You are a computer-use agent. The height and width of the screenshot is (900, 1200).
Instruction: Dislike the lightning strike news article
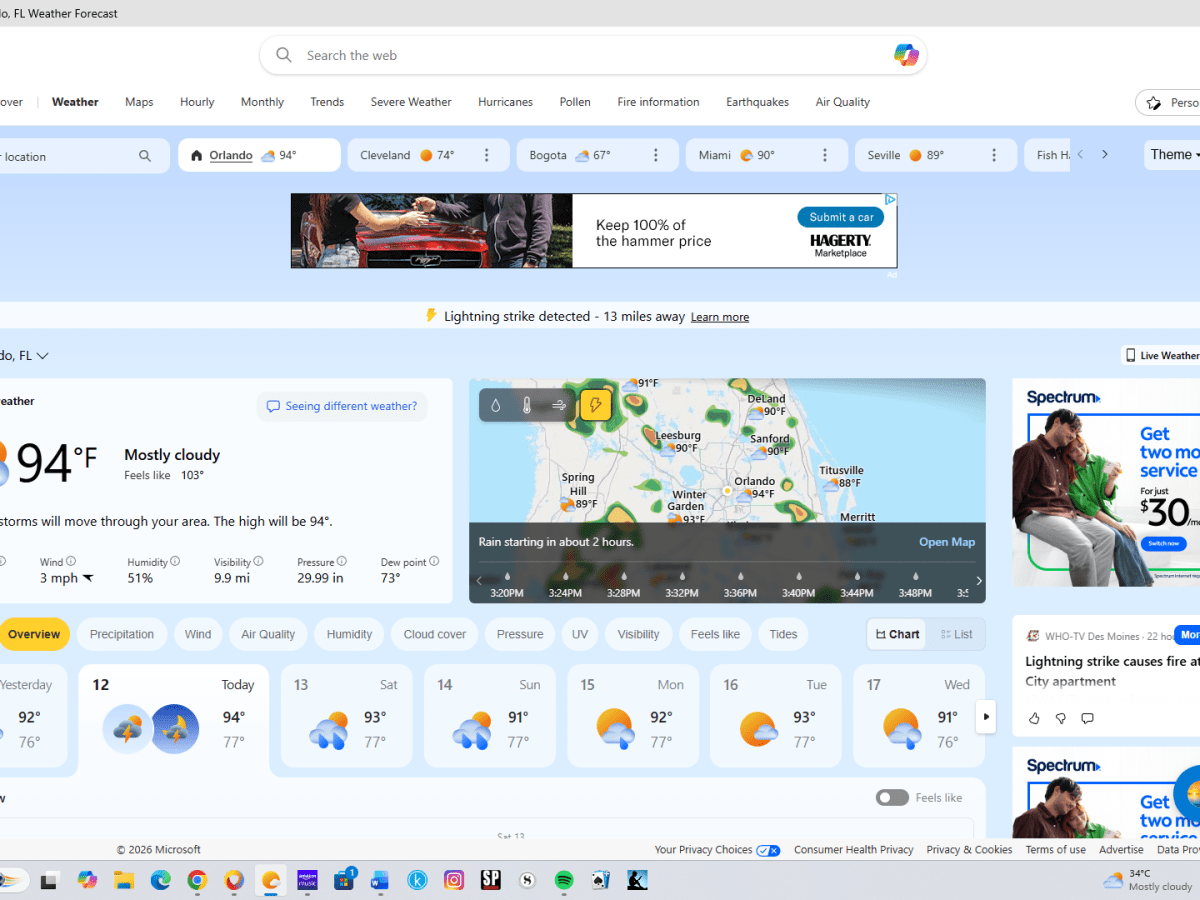(1061, 718)
